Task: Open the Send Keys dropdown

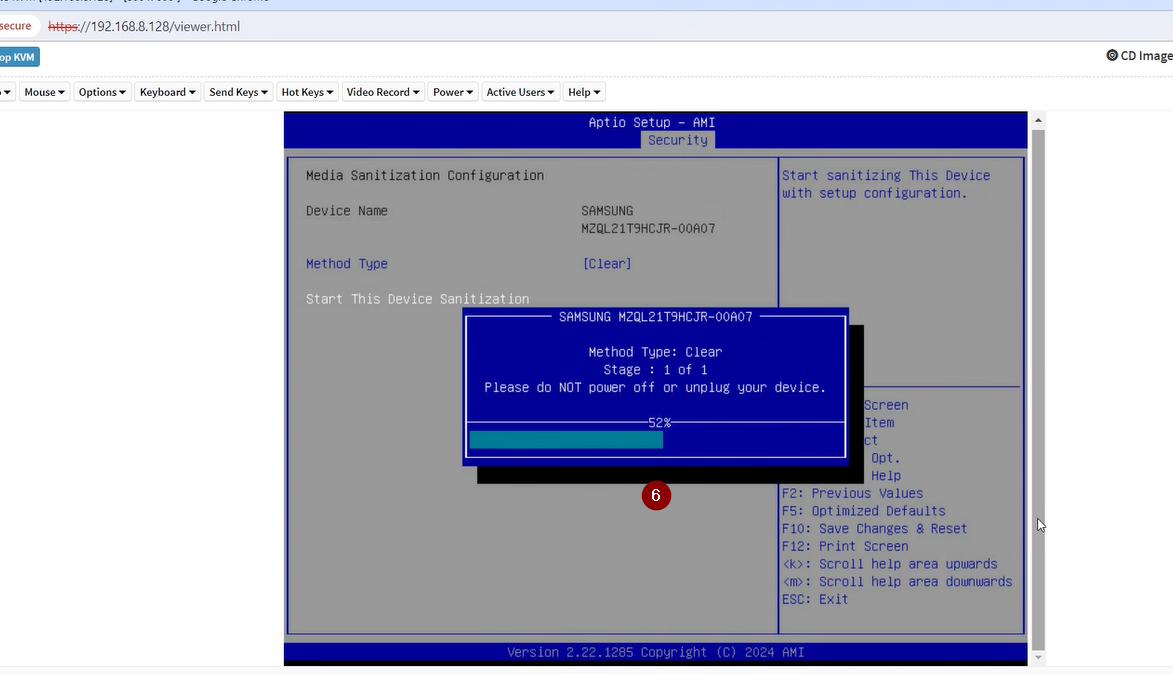Action: (x=238, y=92)
